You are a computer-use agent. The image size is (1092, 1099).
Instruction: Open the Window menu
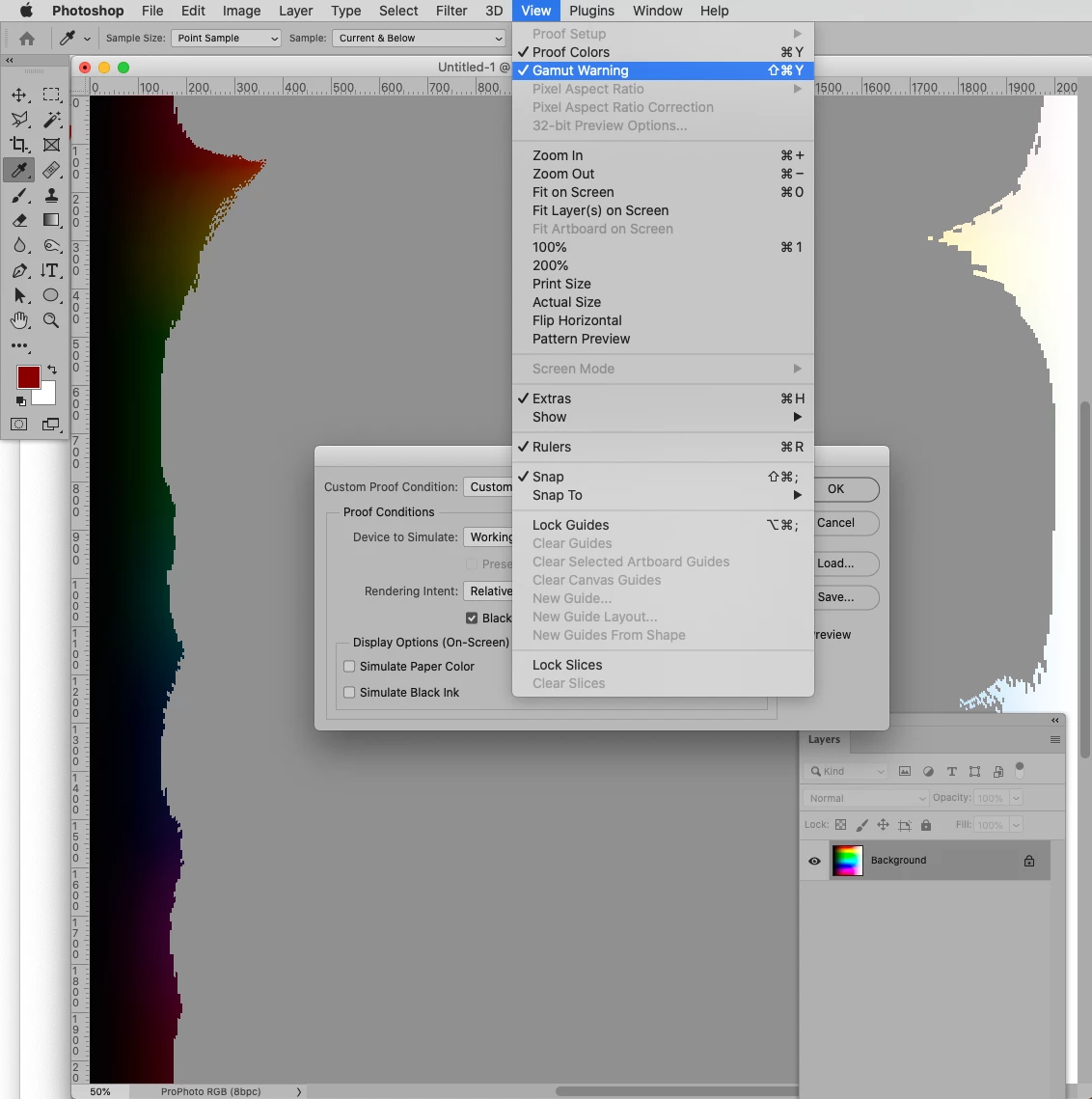[658, 11]
